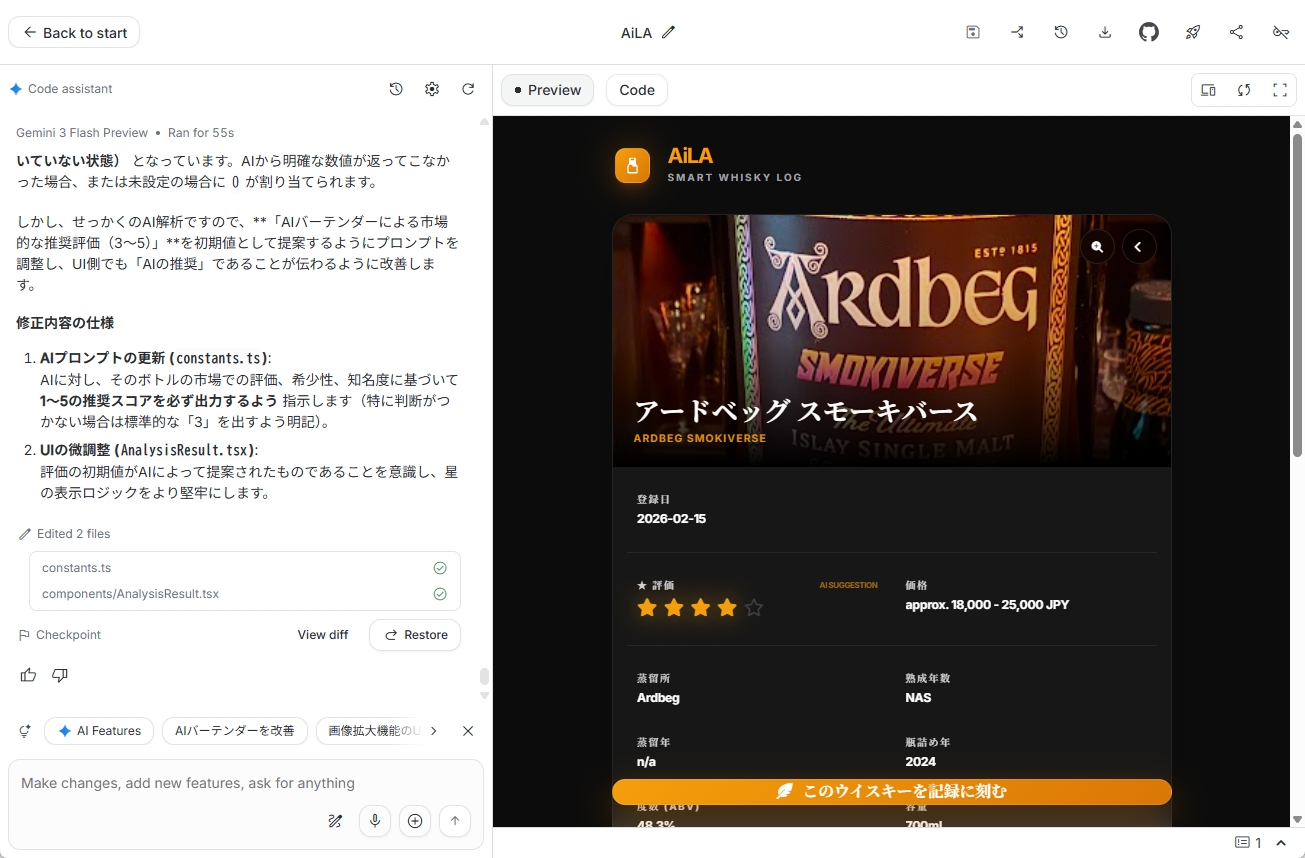Switch to the Code tab
The image size is (1305, 858).
(x=636, y=90)
